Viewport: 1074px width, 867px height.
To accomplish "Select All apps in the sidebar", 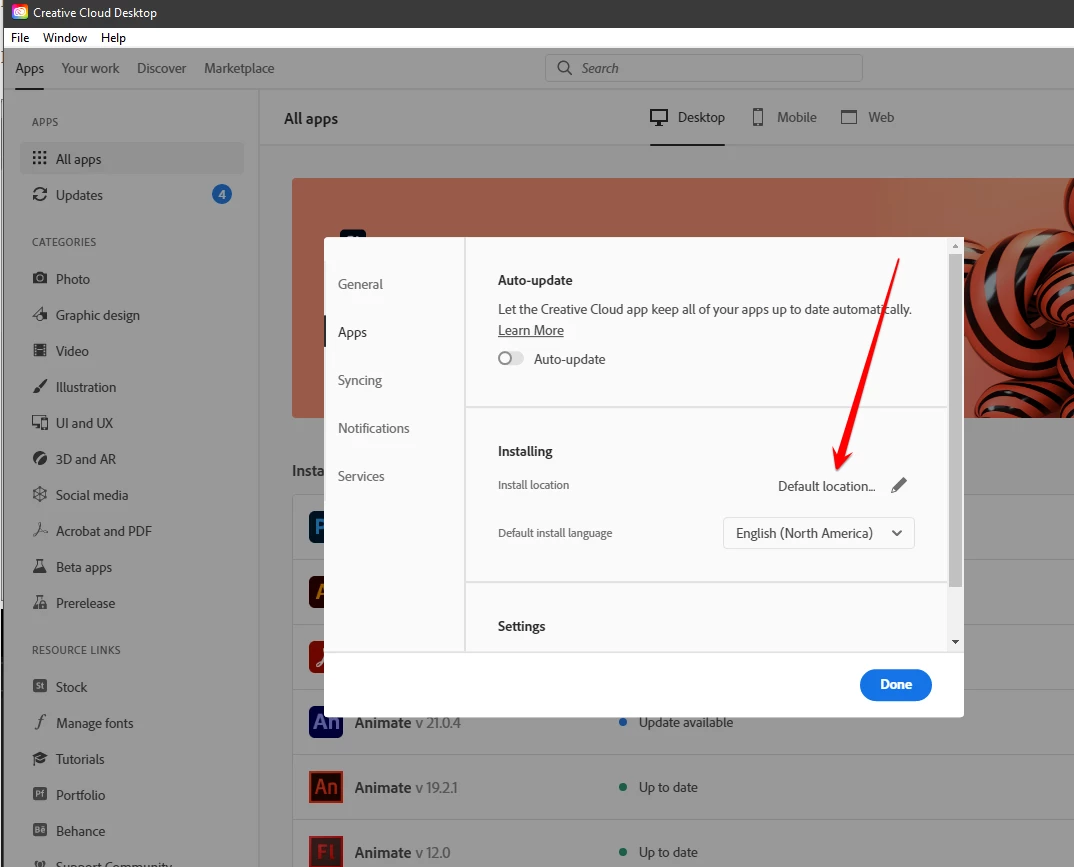I will click(x=132, y=158).
